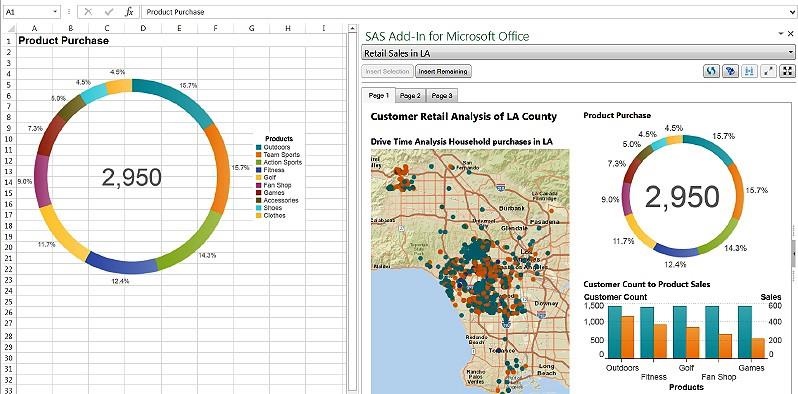Select row header 2

[x=8, y=52]
